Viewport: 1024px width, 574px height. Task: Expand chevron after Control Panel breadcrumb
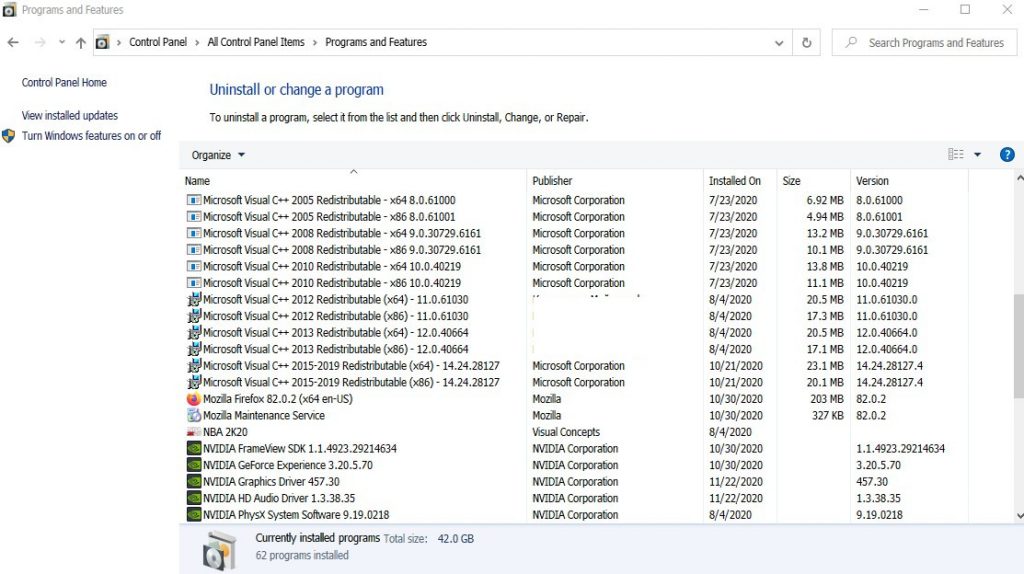[197, 42]
